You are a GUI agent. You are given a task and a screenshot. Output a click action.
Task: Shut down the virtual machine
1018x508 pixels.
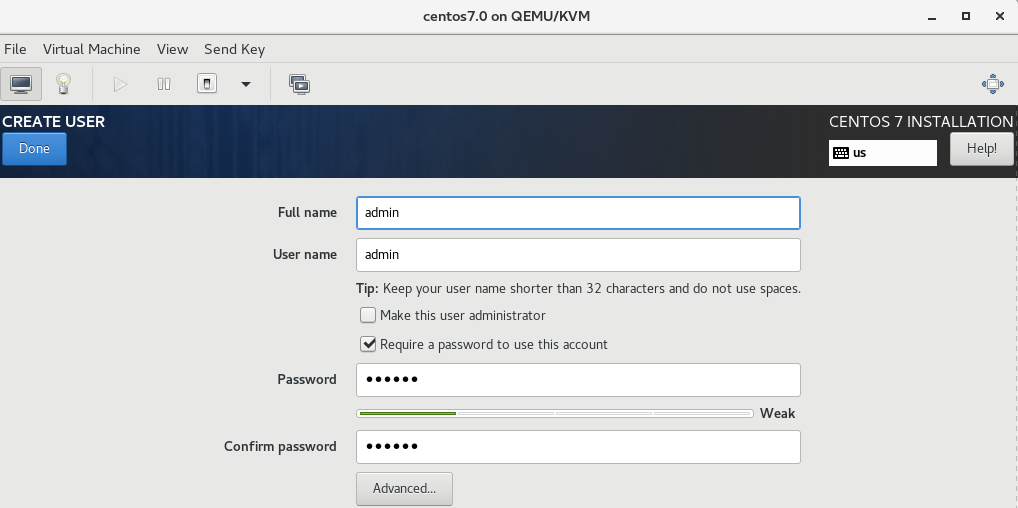[206, 84]
